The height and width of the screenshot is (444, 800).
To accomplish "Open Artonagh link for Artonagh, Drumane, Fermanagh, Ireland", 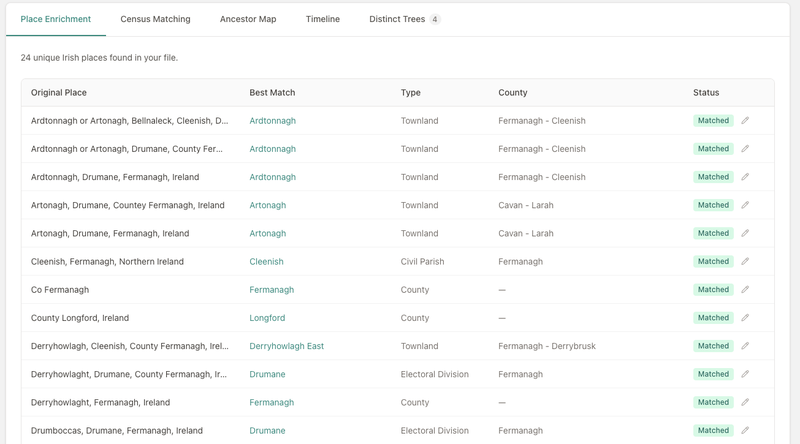I will coord(267,233).
